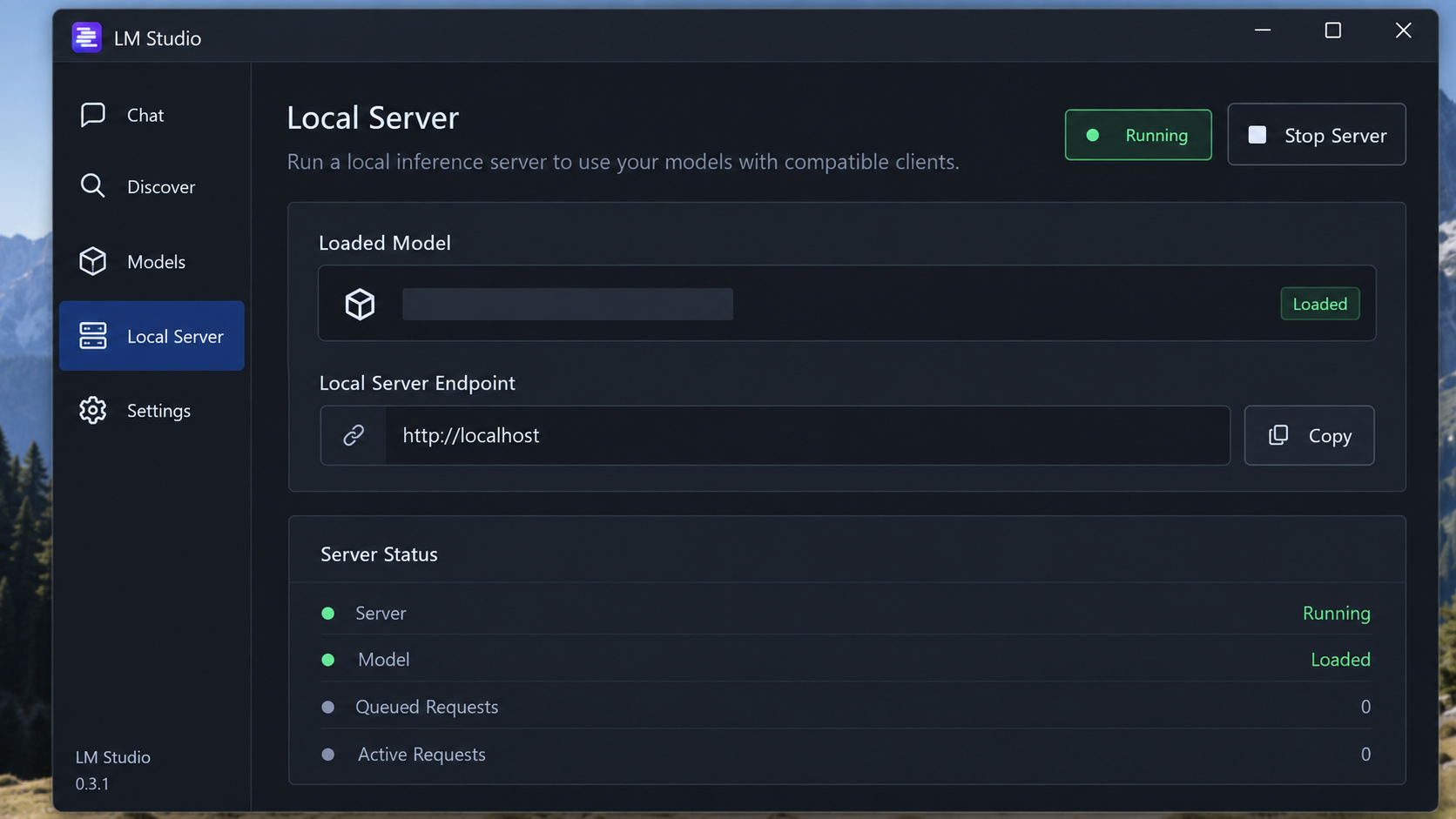Viewport: 1456px width, 819px height.
Task: Click the copy clipboard icon
Action: coord(1278,435)
